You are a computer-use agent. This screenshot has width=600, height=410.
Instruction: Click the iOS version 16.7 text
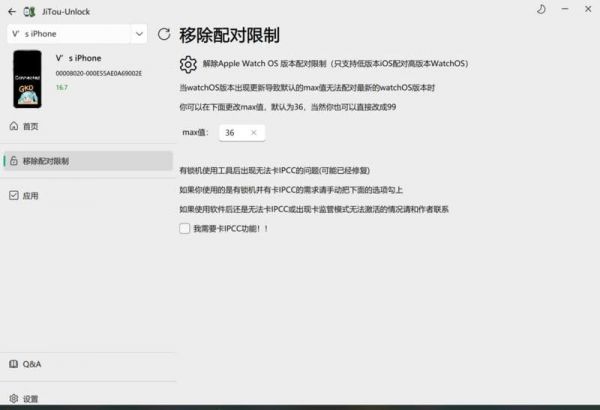click(x=62, y=87)
